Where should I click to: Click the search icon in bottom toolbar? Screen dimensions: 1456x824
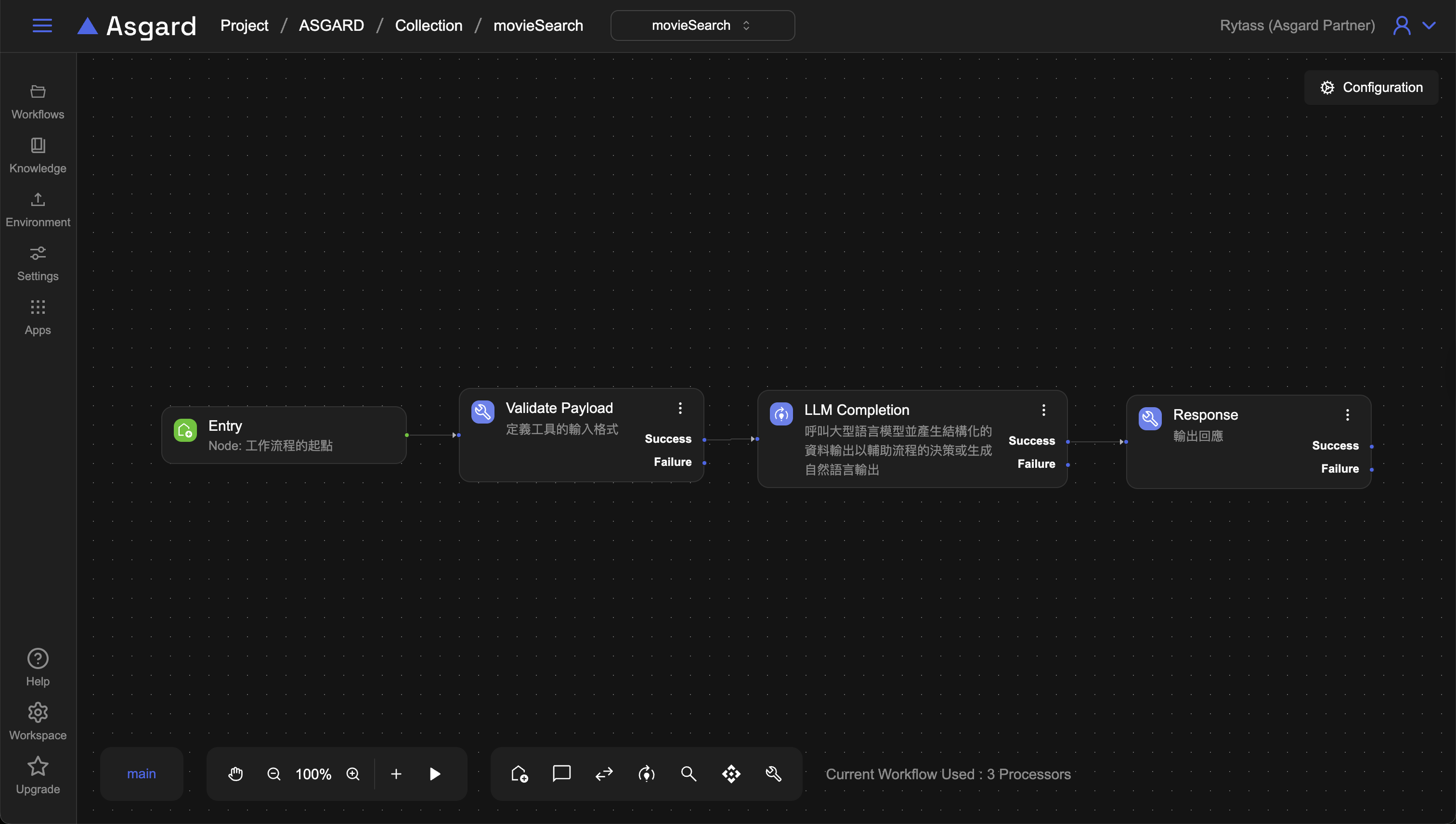click(x=689, y=773)
